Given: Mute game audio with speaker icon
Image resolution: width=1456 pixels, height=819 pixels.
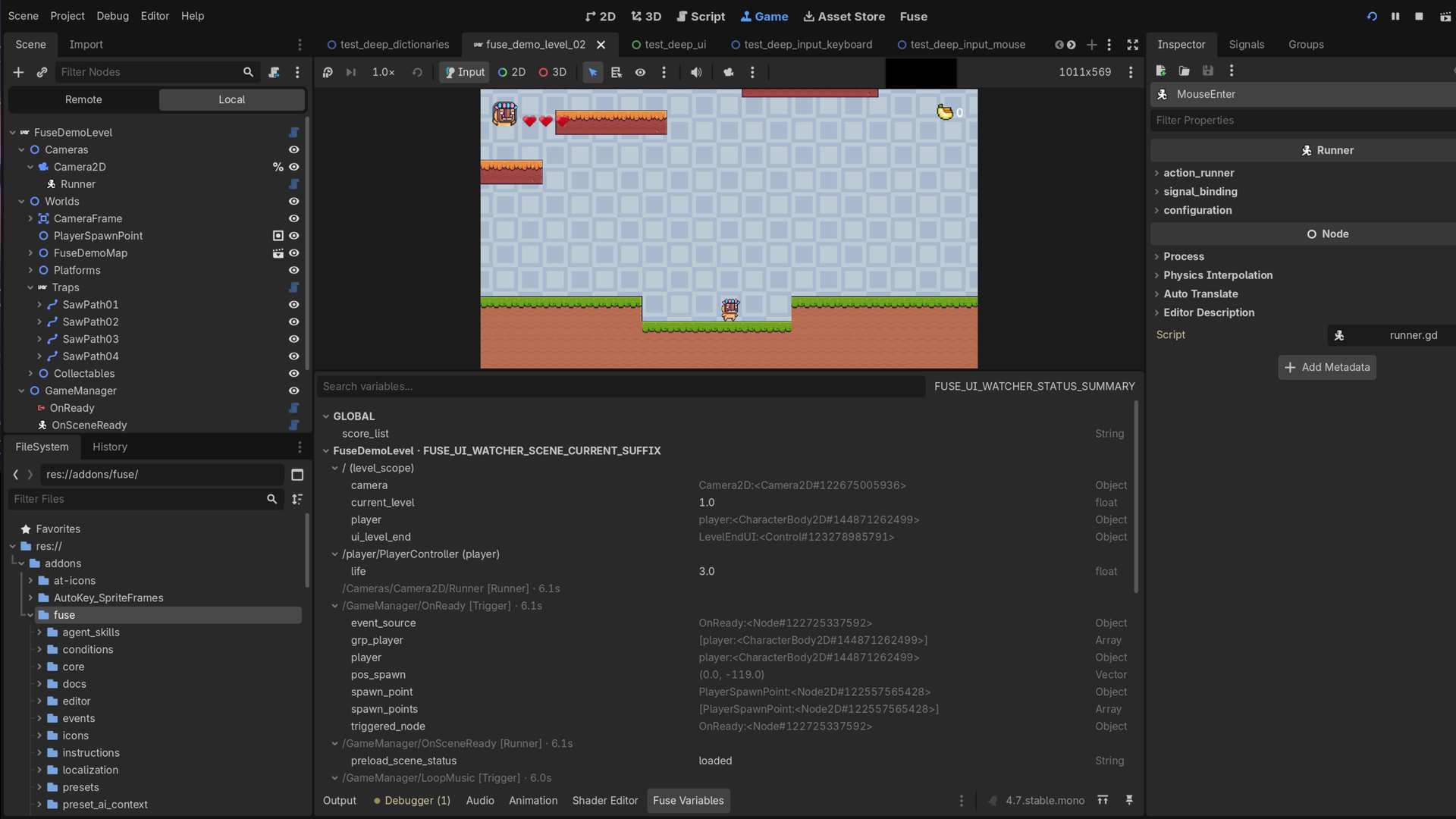Looking at the screenshot, I should pyautogui.click(x=696, y=72).
